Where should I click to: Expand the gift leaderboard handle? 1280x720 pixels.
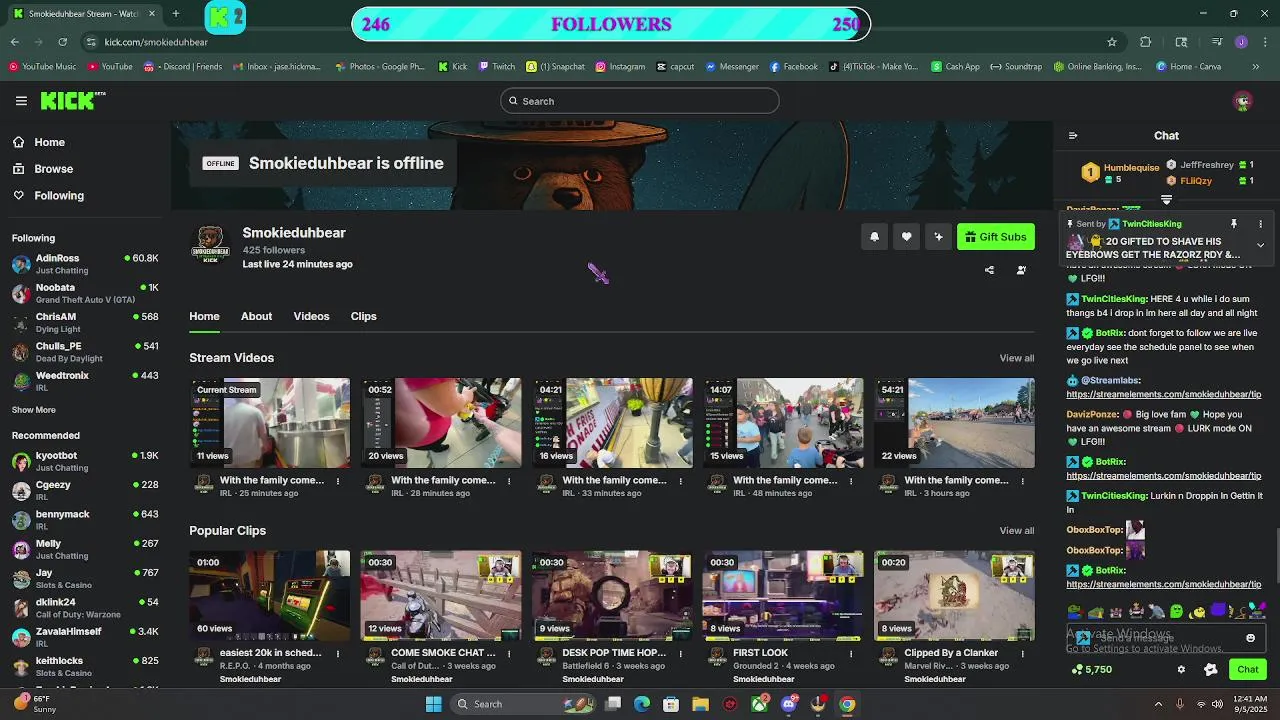click(x=1166, y=200)
